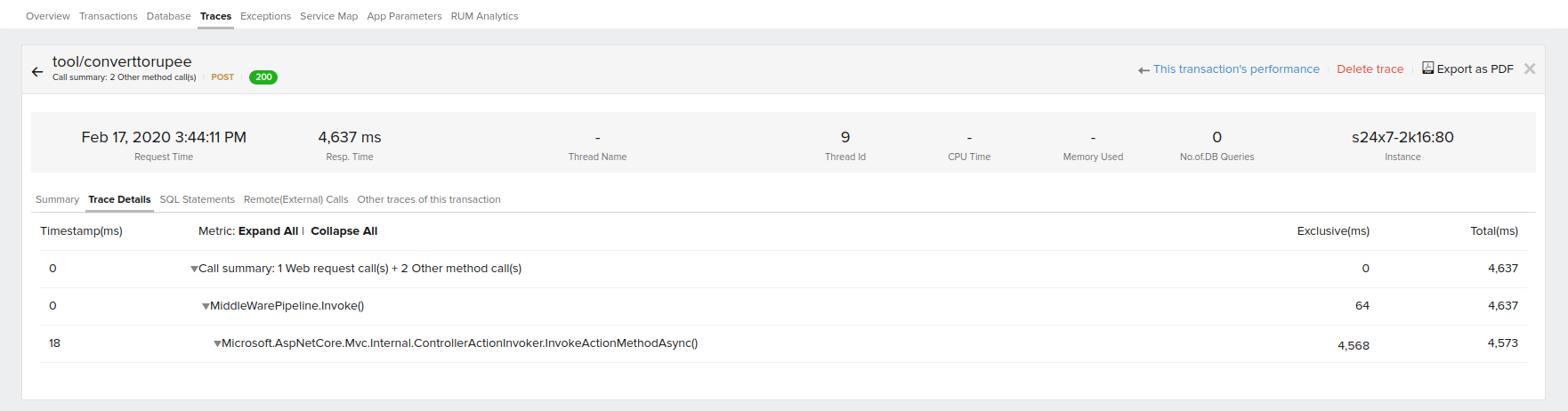
Task: Click the Export as PDF icon
Action: click(x=1427, y=68)
